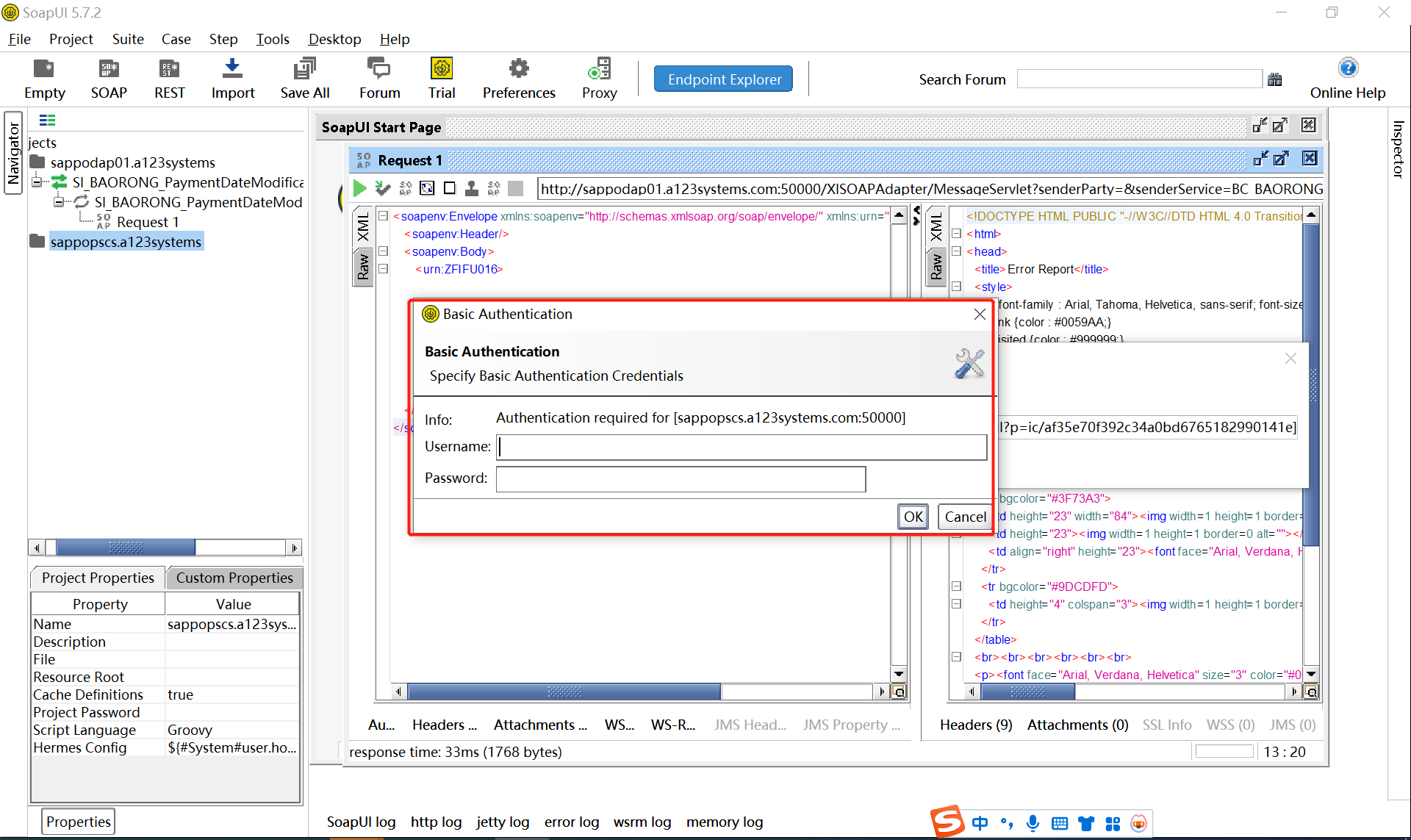1411x840 pixels.
Task: Open the Navigator side panel button
Action: tap(13, 152)
